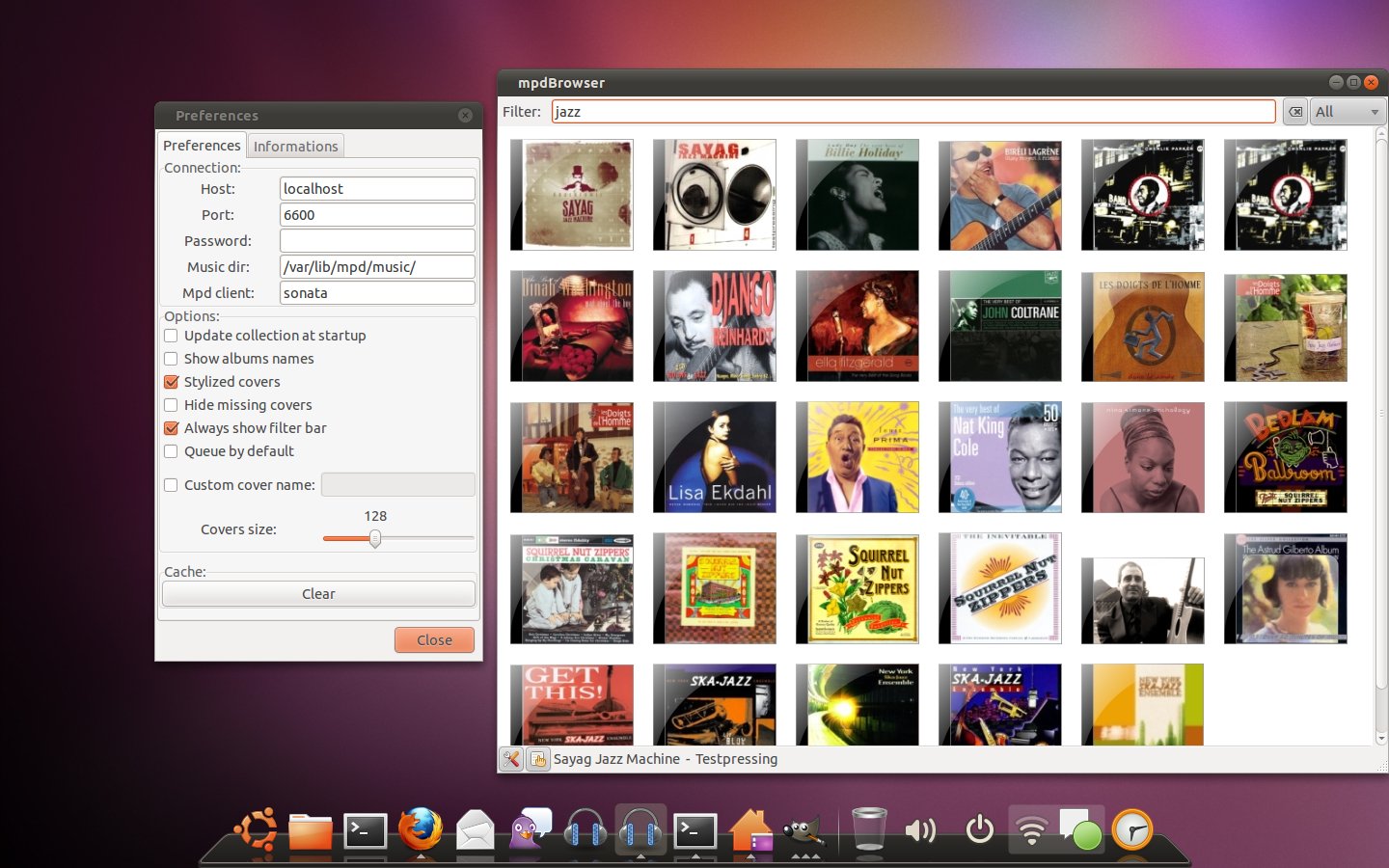Open GIMP from the dock

pyautogui.click(x=803, y=832)
